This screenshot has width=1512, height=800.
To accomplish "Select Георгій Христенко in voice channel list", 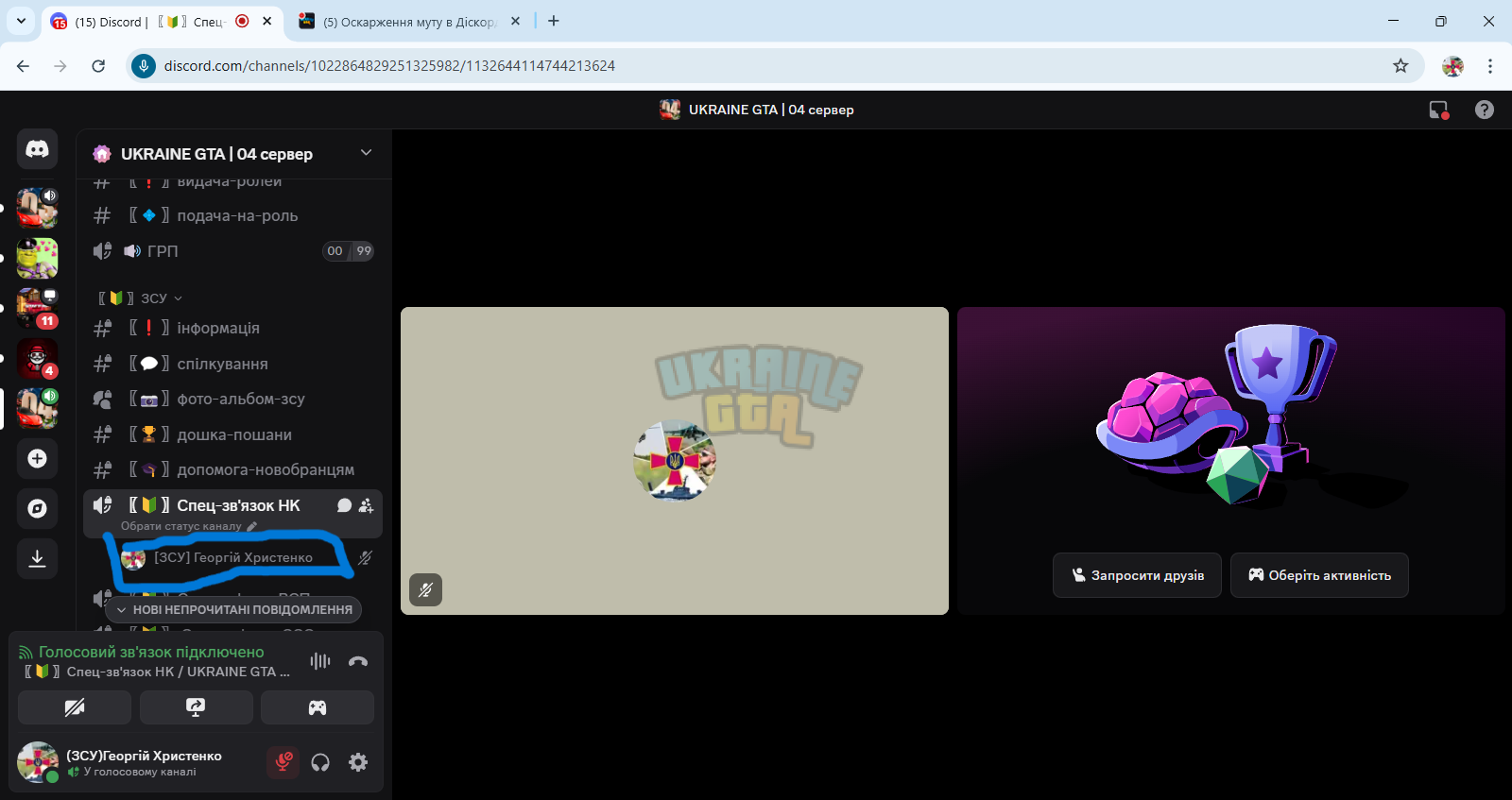I will [x=233, y=558].
